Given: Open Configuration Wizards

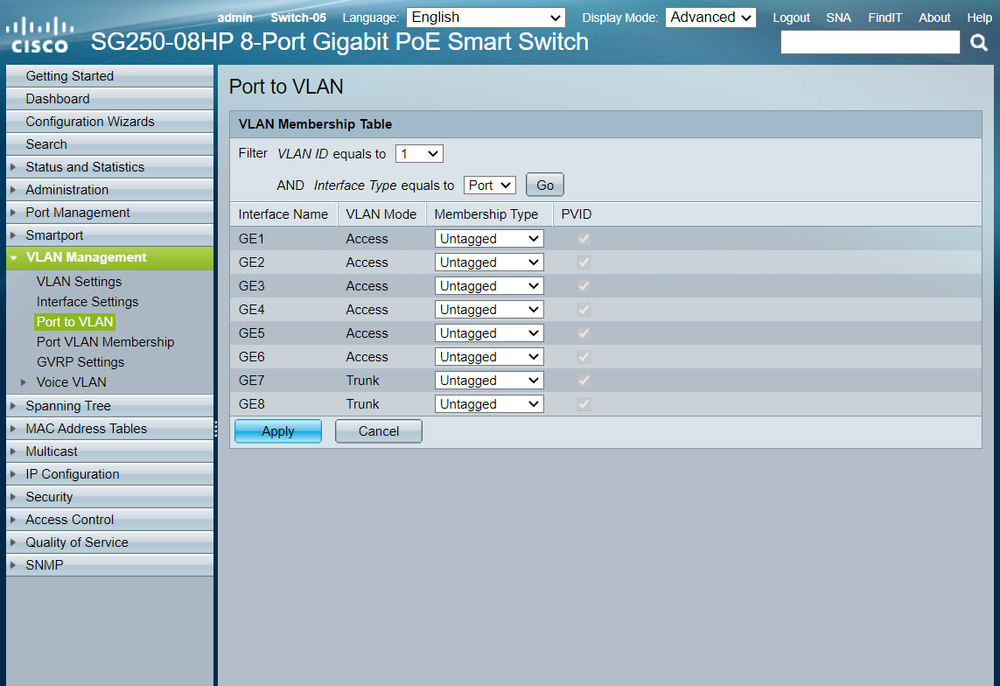Looking at the screenshot, I should (110, 122).
